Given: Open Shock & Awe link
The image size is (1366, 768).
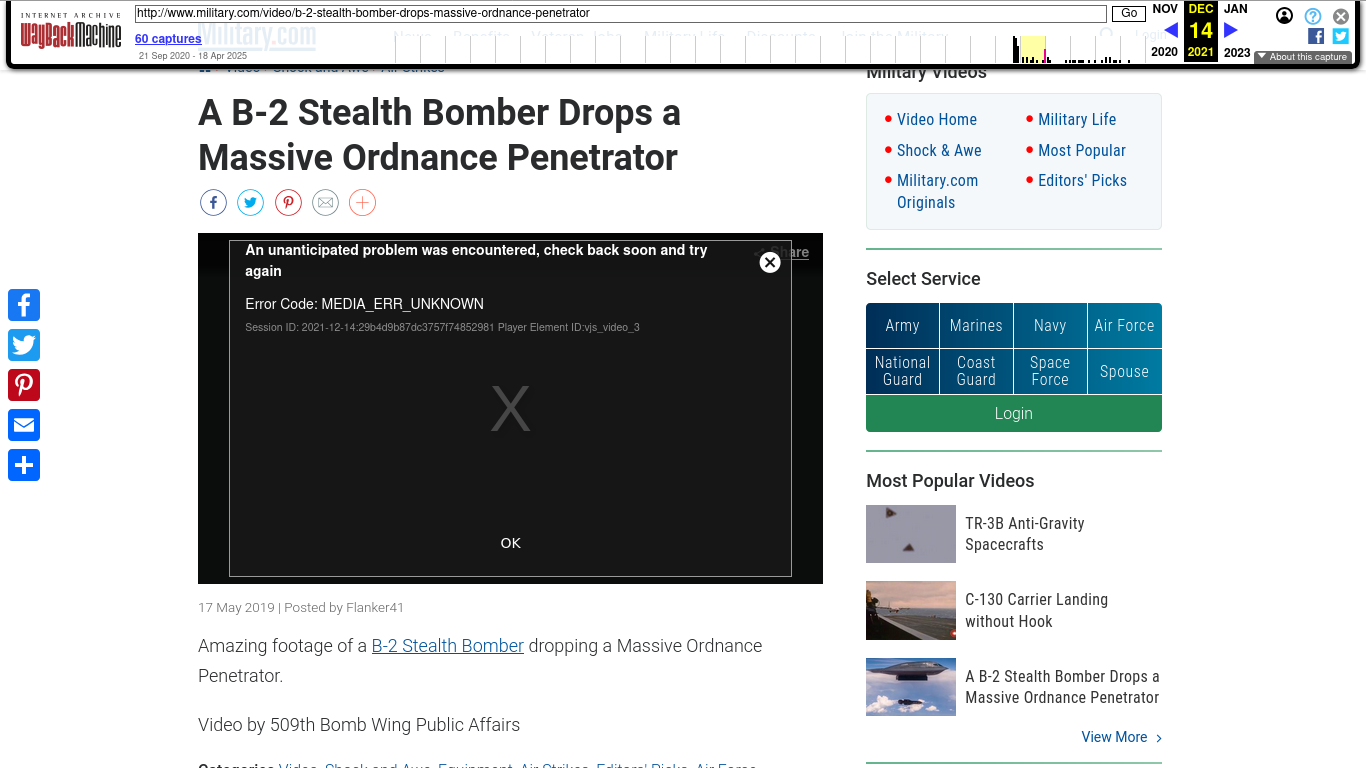Looking at the screenshot, I should pos(939,150).
